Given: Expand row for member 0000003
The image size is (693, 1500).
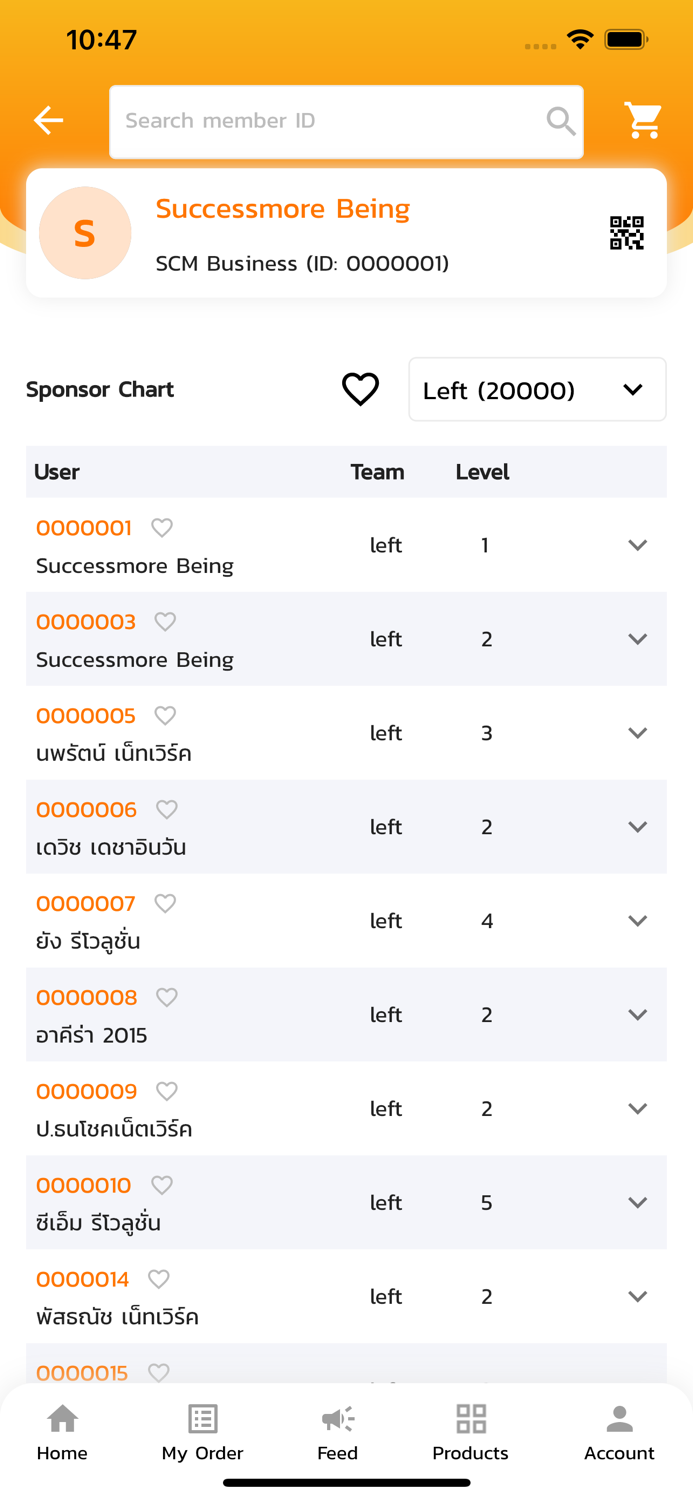Looking at the screenshot, I should pos(637,639).
